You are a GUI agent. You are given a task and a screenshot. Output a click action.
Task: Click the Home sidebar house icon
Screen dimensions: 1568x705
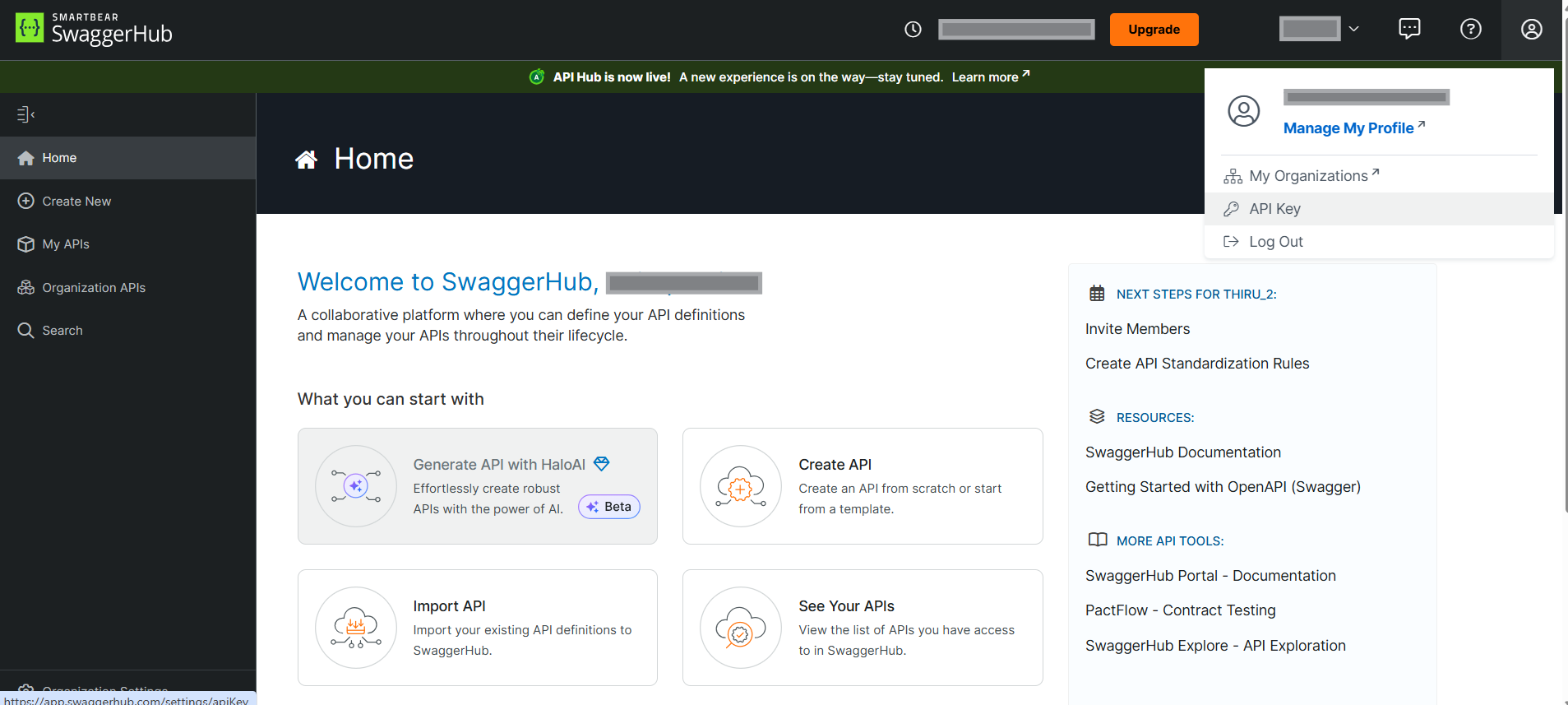pos(26,158)
